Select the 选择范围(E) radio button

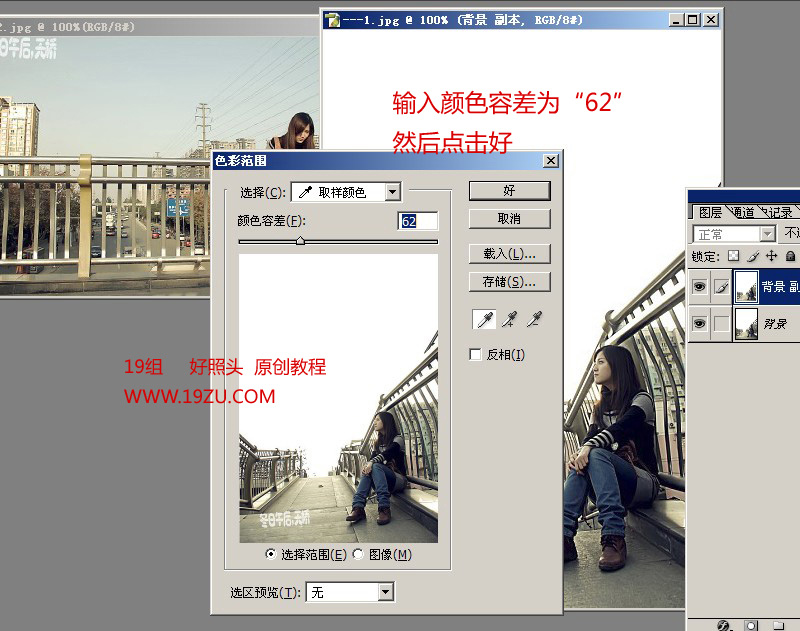[x=271, y=554]
